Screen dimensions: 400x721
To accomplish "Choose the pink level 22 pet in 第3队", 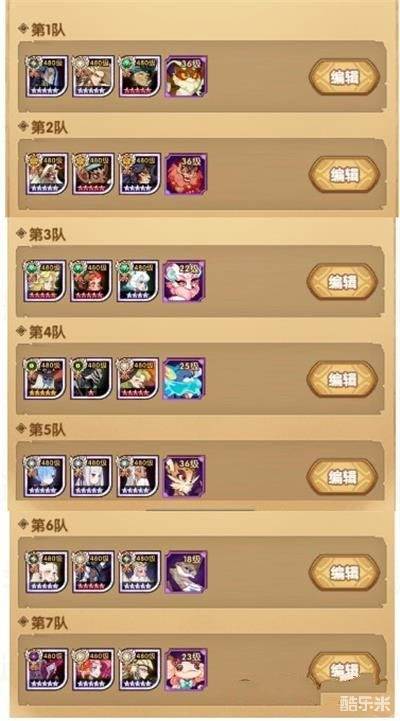I will click(x=184, y=281).
